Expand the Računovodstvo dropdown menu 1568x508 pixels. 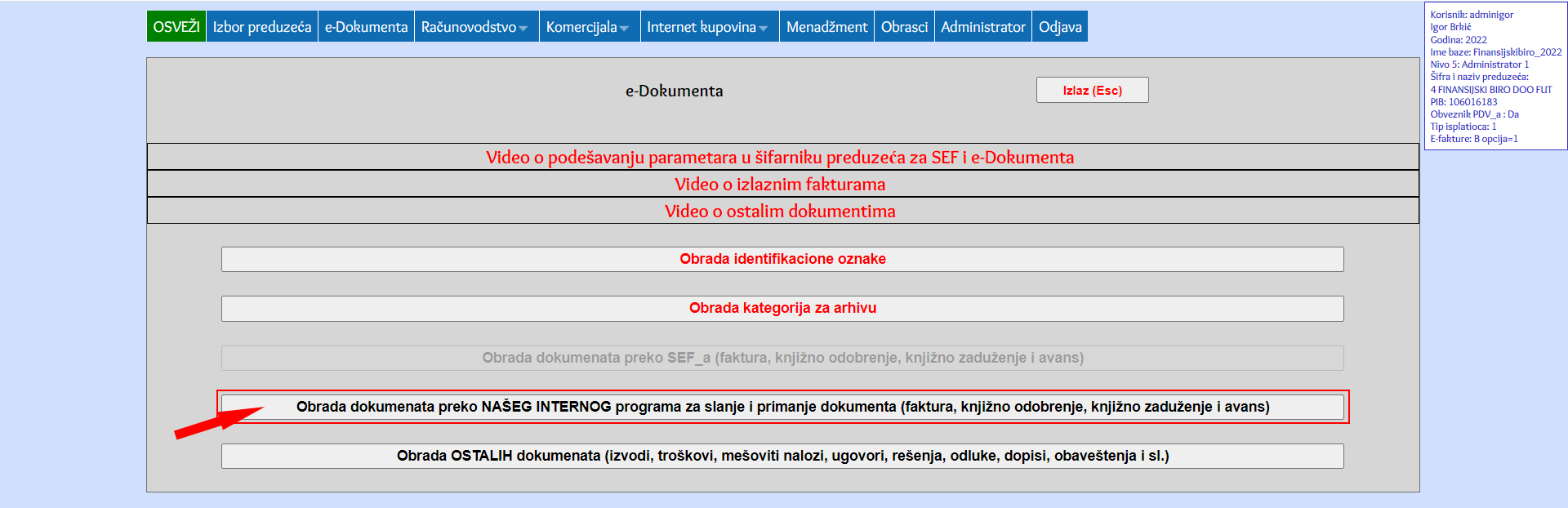point(475,26)
